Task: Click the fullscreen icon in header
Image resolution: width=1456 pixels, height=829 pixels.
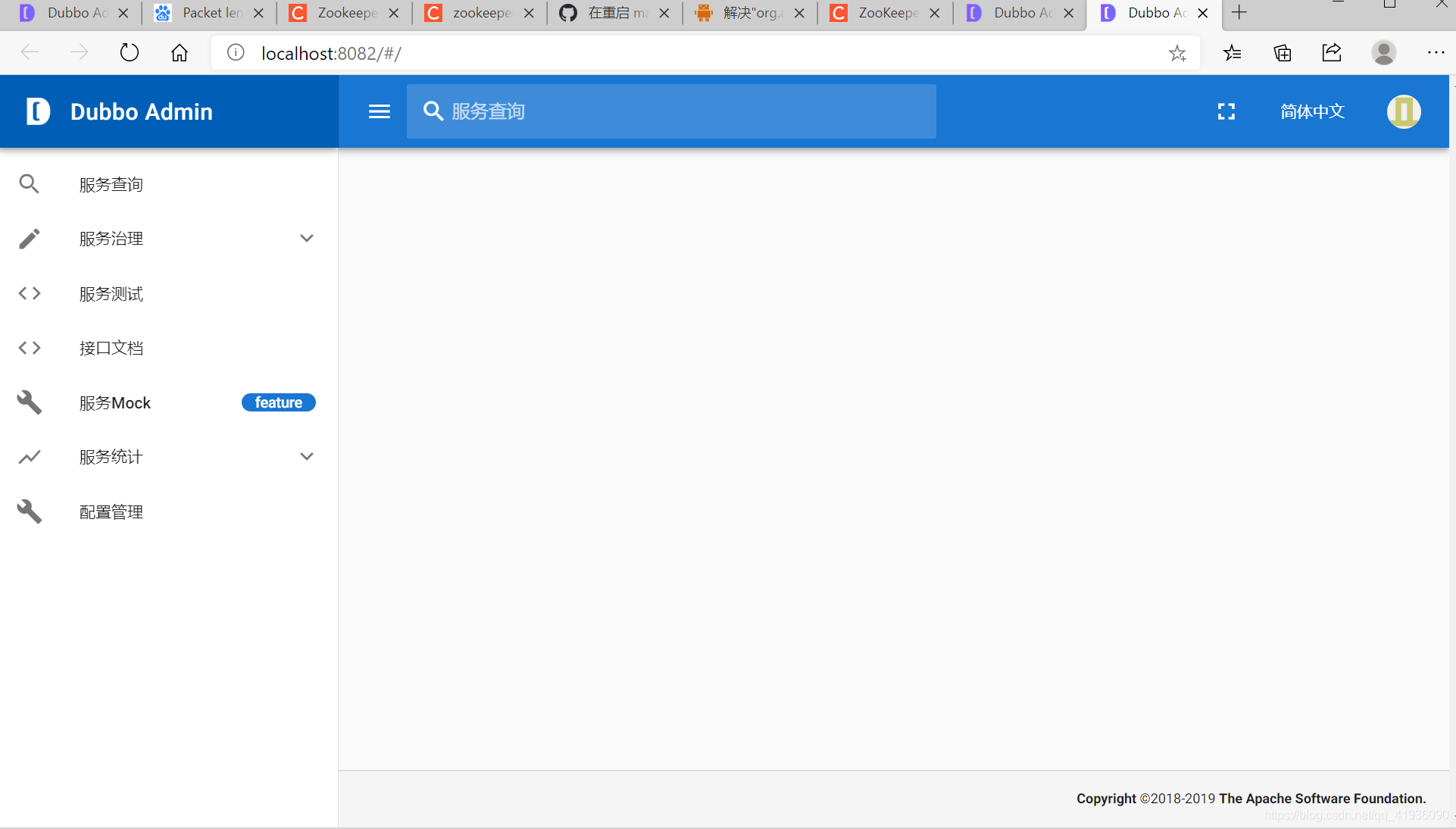Action: (x=1226, y=111)
